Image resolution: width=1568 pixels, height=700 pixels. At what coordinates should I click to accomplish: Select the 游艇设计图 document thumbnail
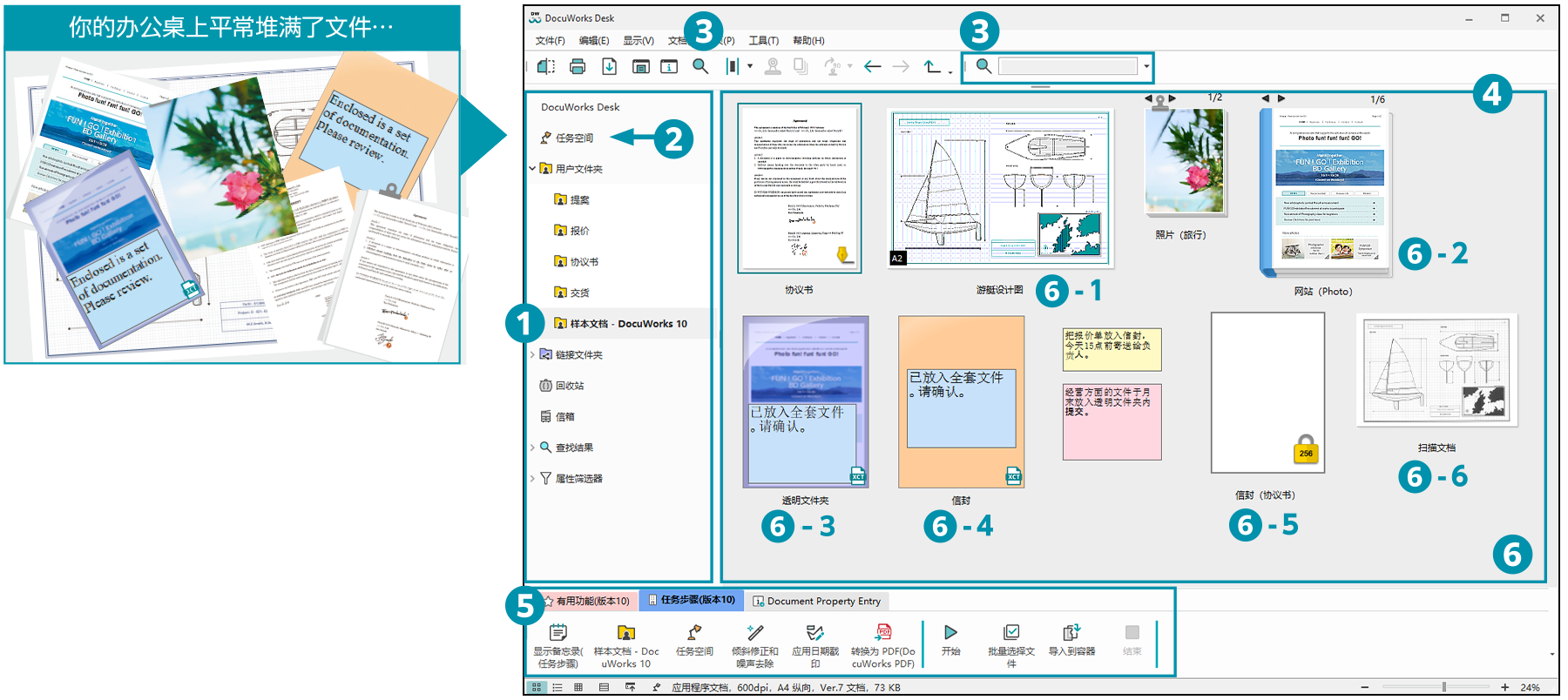click(999, 188)
